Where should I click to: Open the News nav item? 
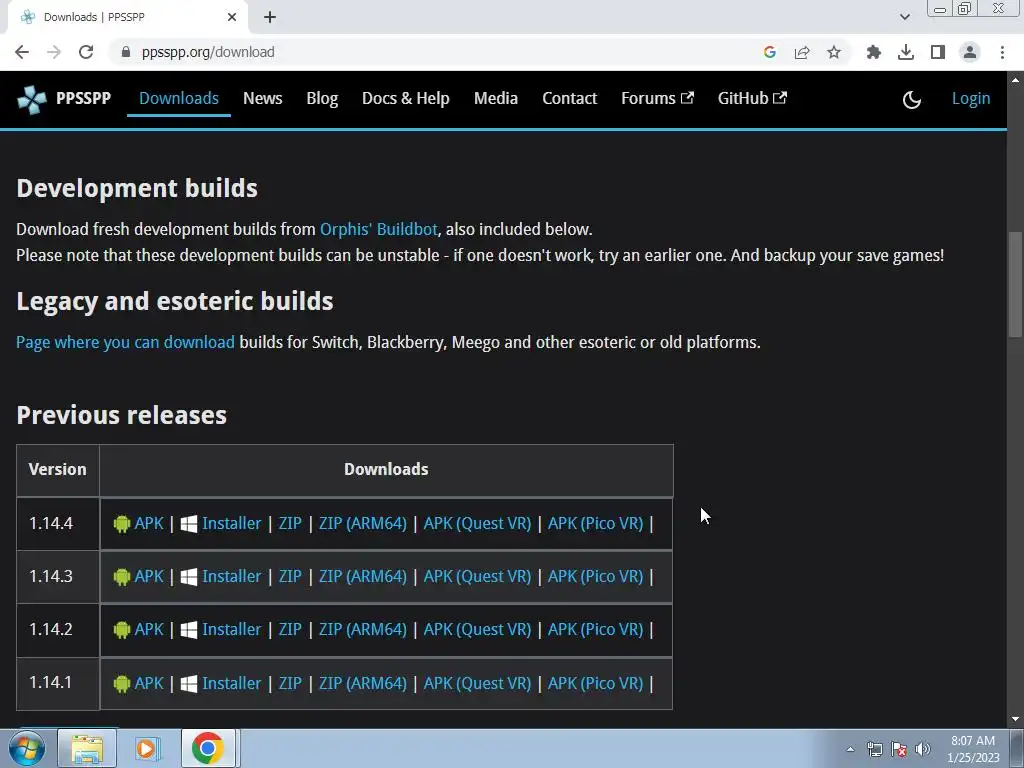coord(263,99)
